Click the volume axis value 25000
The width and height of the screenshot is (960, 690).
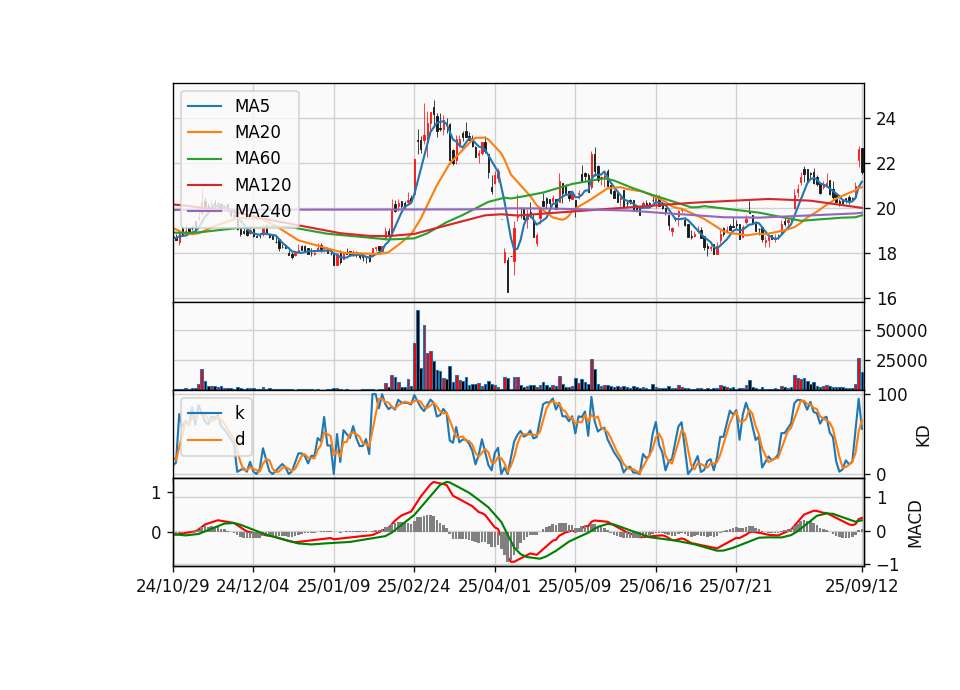point(901,361)
